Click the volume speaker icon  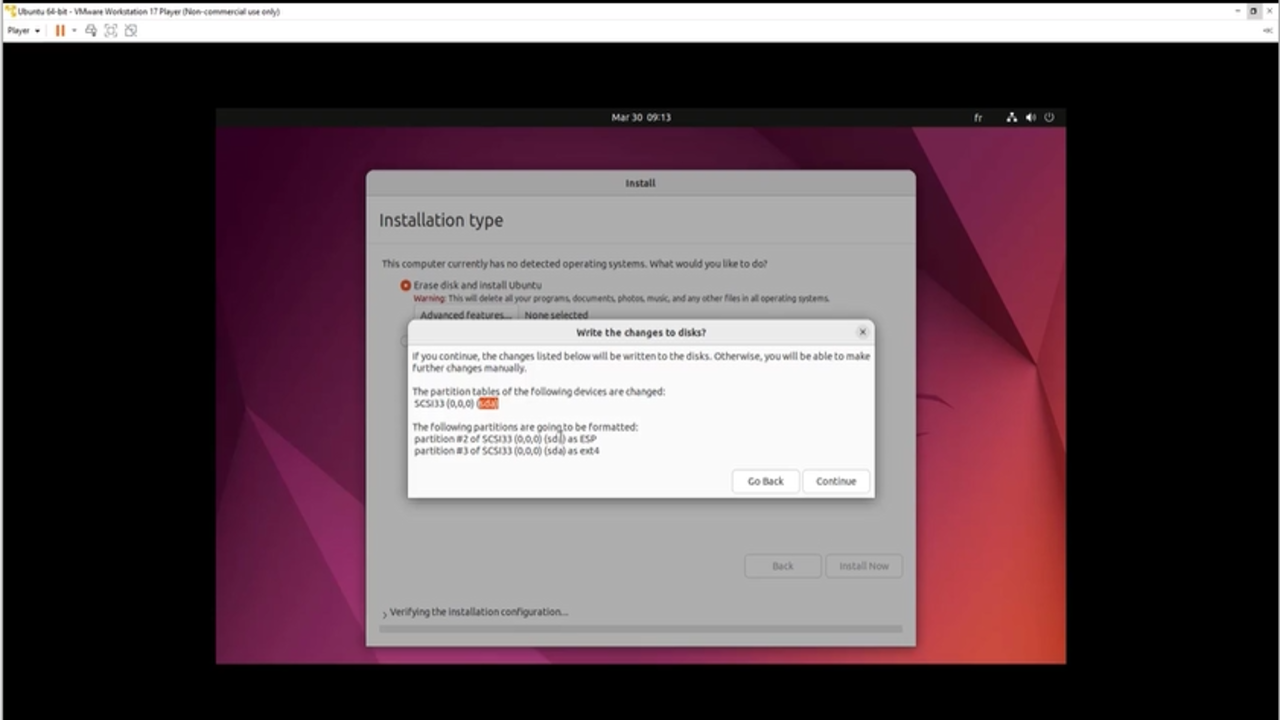1030,117
